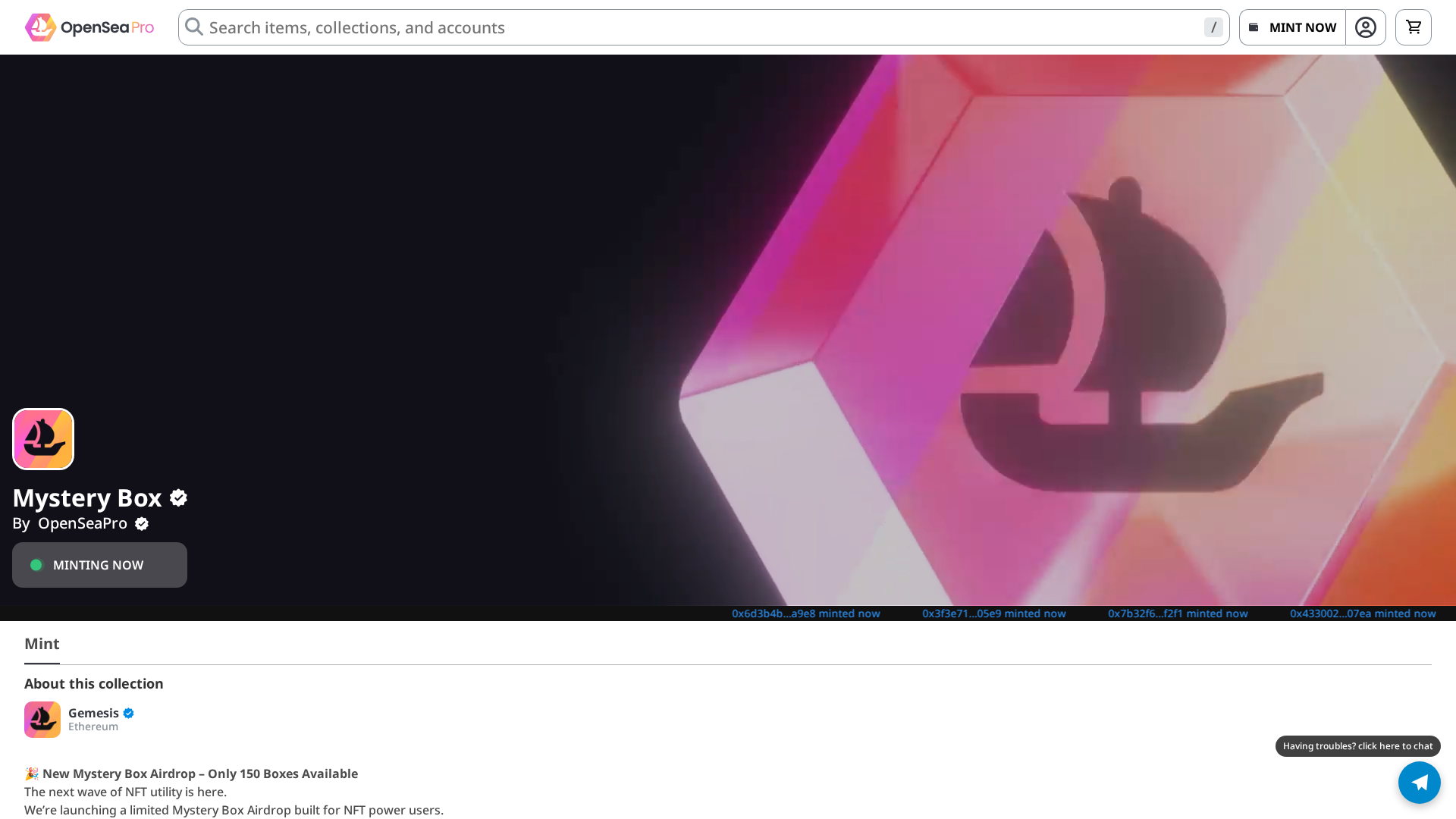
Task: Click the MINTING NOW status button
Action: (x=99, y=565)
